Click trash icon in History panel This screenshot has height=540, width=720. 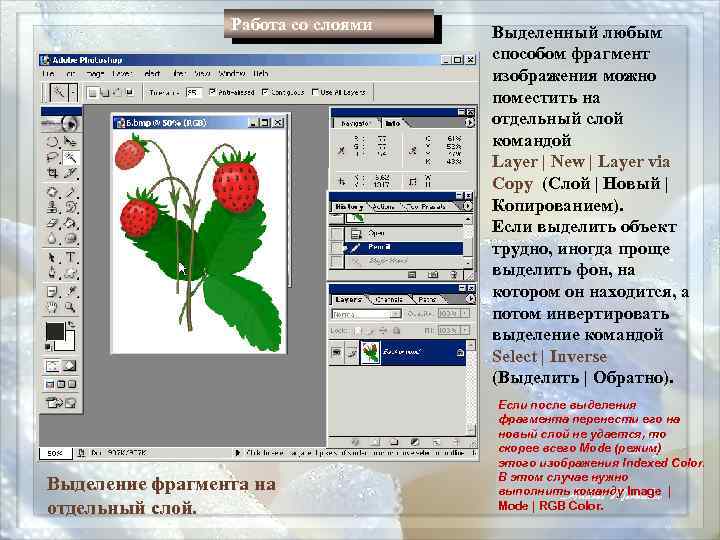(x=454, y=275)
